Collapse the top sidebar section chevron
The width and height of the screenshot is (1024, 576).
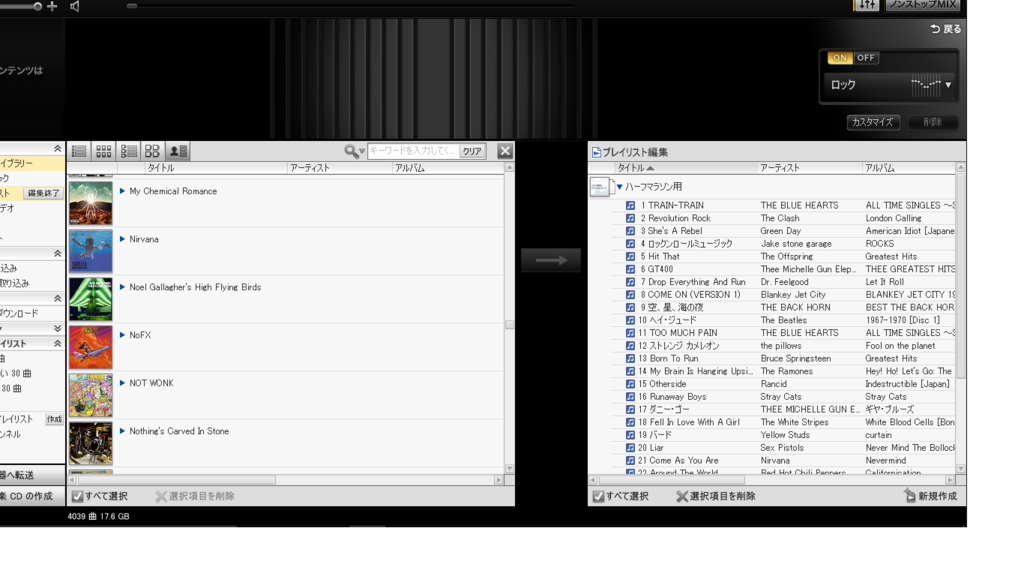coord(57,149)
